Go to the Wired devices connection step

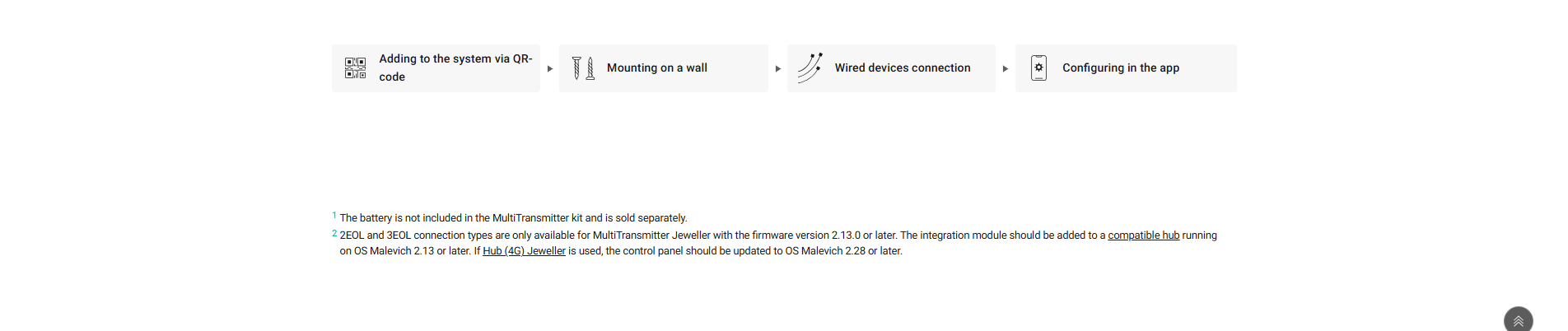[902, 68]
